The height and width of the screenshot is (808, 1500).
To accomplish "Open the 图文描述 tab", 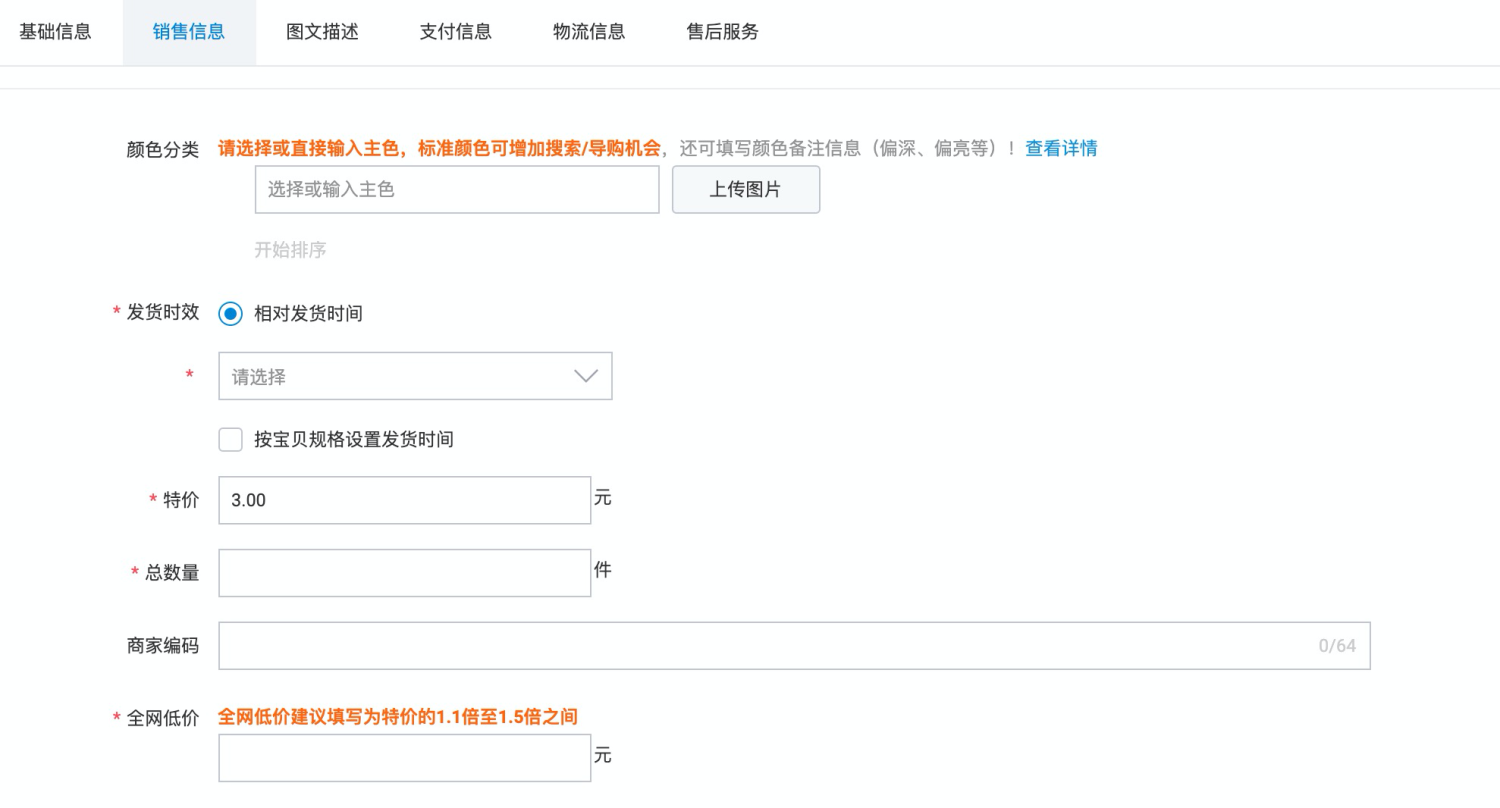I will point(322,32).
